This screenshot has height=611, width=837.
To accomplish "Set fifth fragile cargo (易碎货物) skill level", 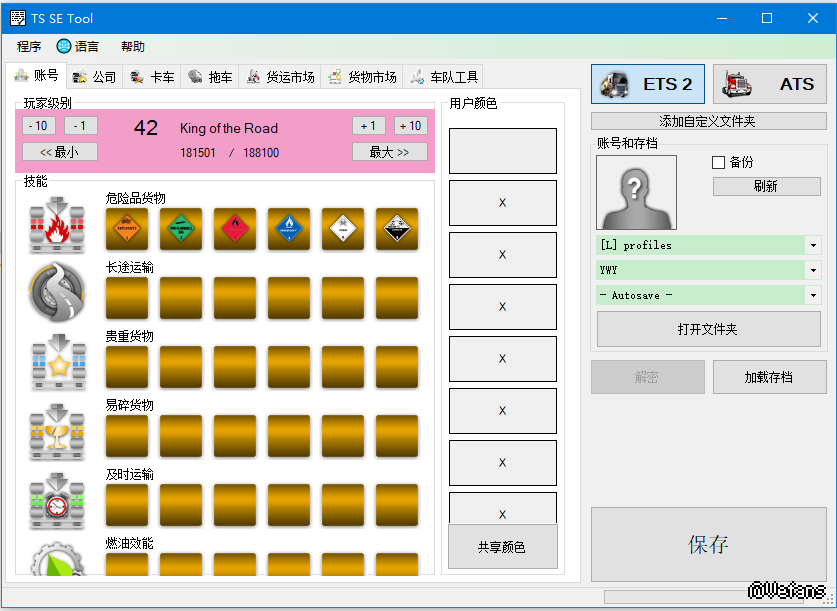I will click(x=343, y=437).
